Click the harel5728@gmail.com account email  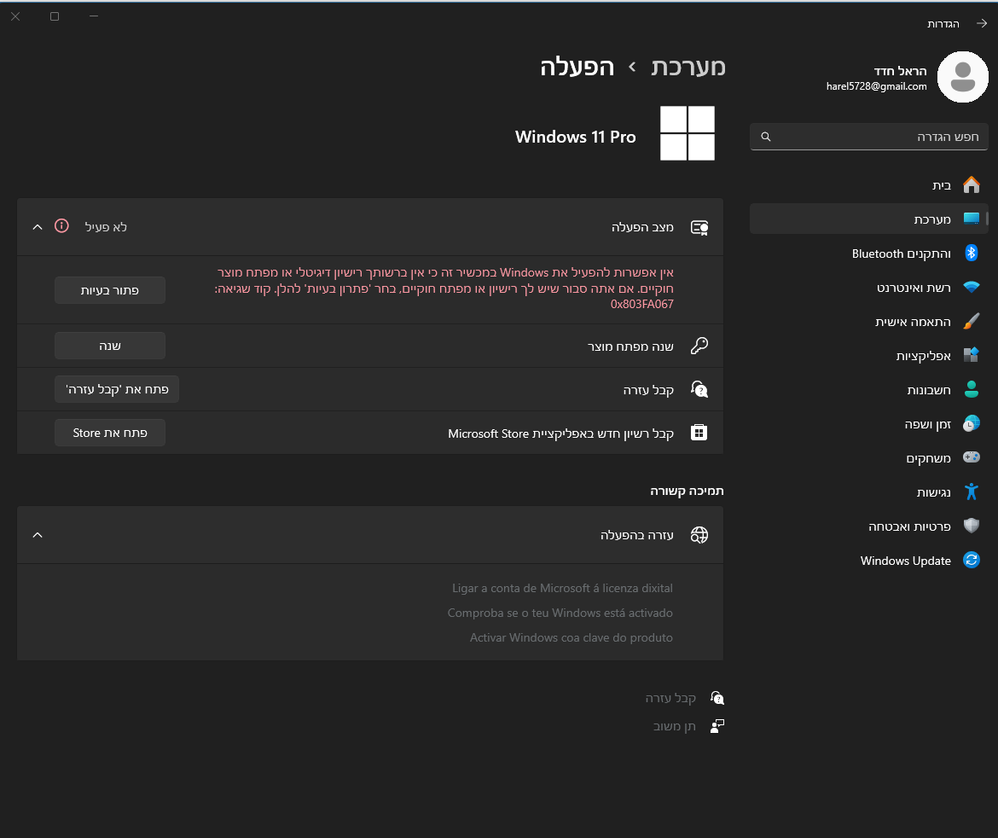pyautogui.click(x=876, y=87)
